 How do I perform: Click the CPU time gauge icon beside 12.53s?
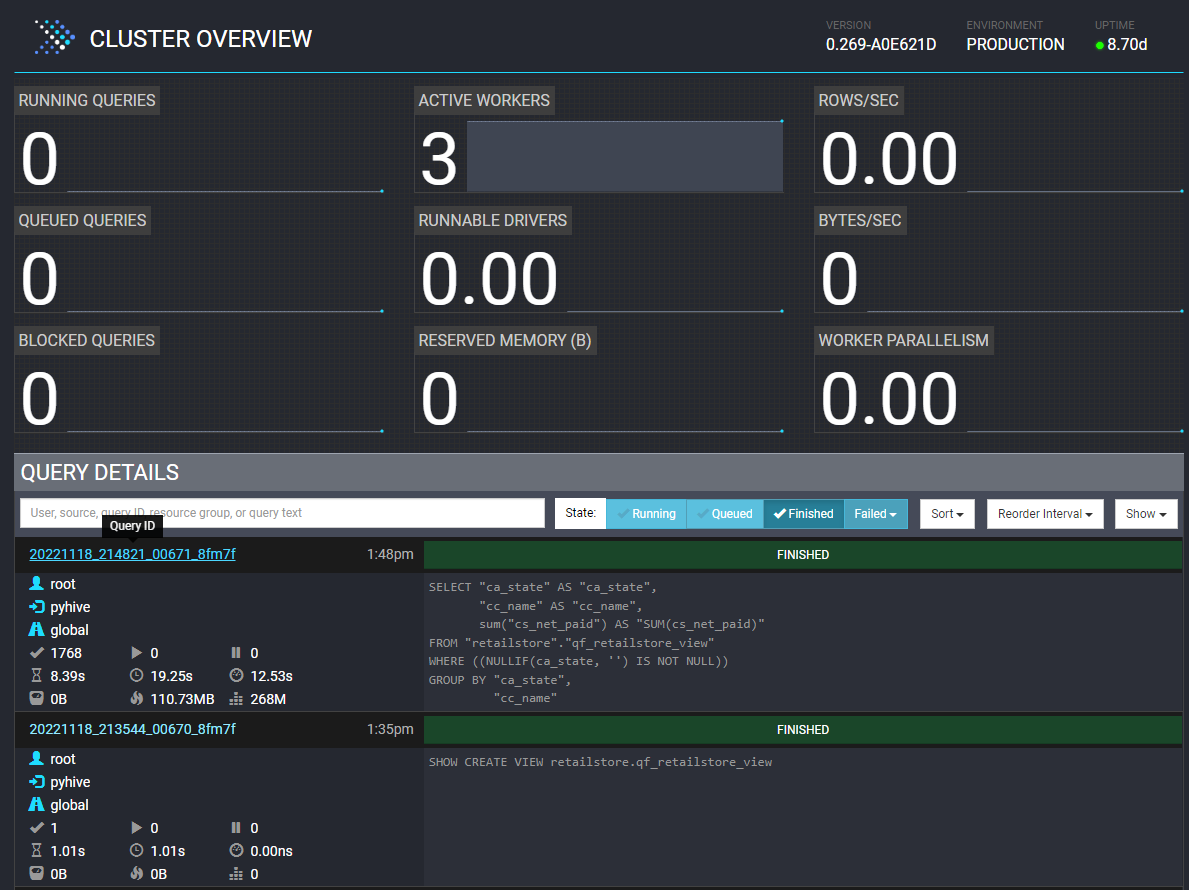point(236,675)
